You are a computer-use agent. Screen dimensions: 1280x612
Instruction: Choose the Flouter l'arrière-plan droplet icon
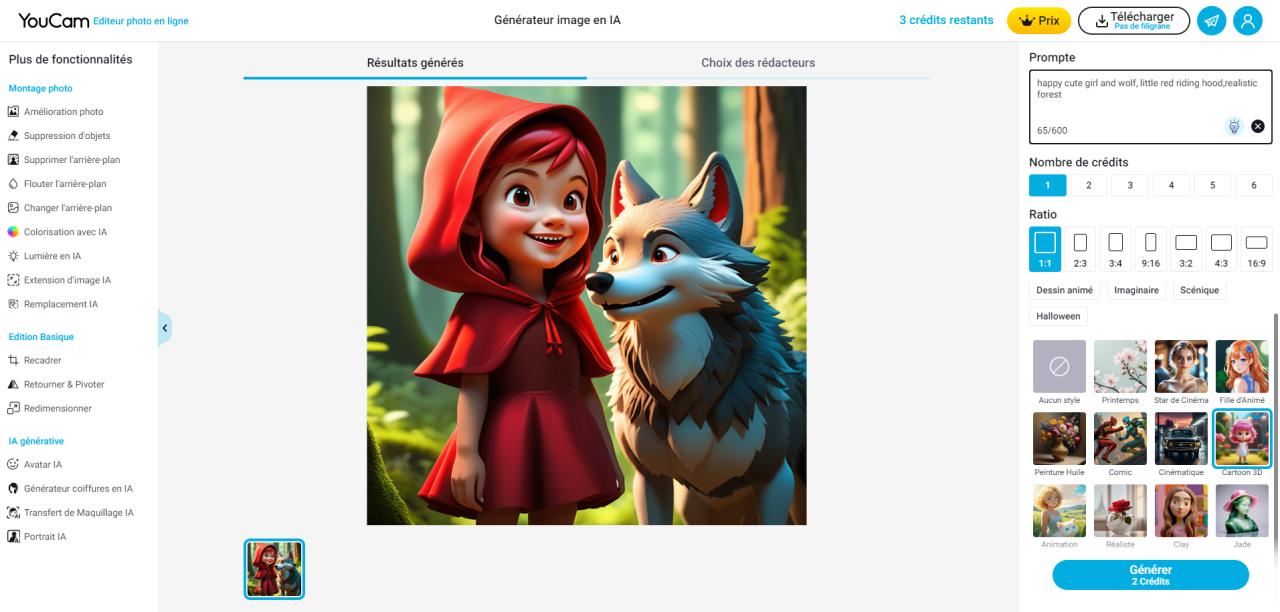pos(14,184)
